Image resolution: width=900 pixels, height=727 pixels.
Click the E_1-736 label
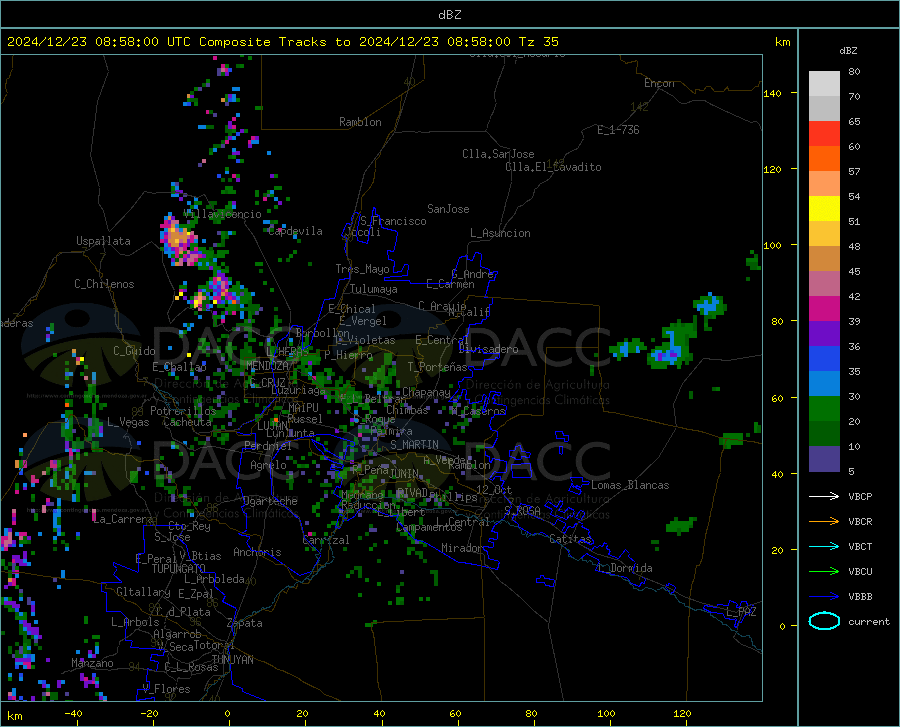click(618, 130)
